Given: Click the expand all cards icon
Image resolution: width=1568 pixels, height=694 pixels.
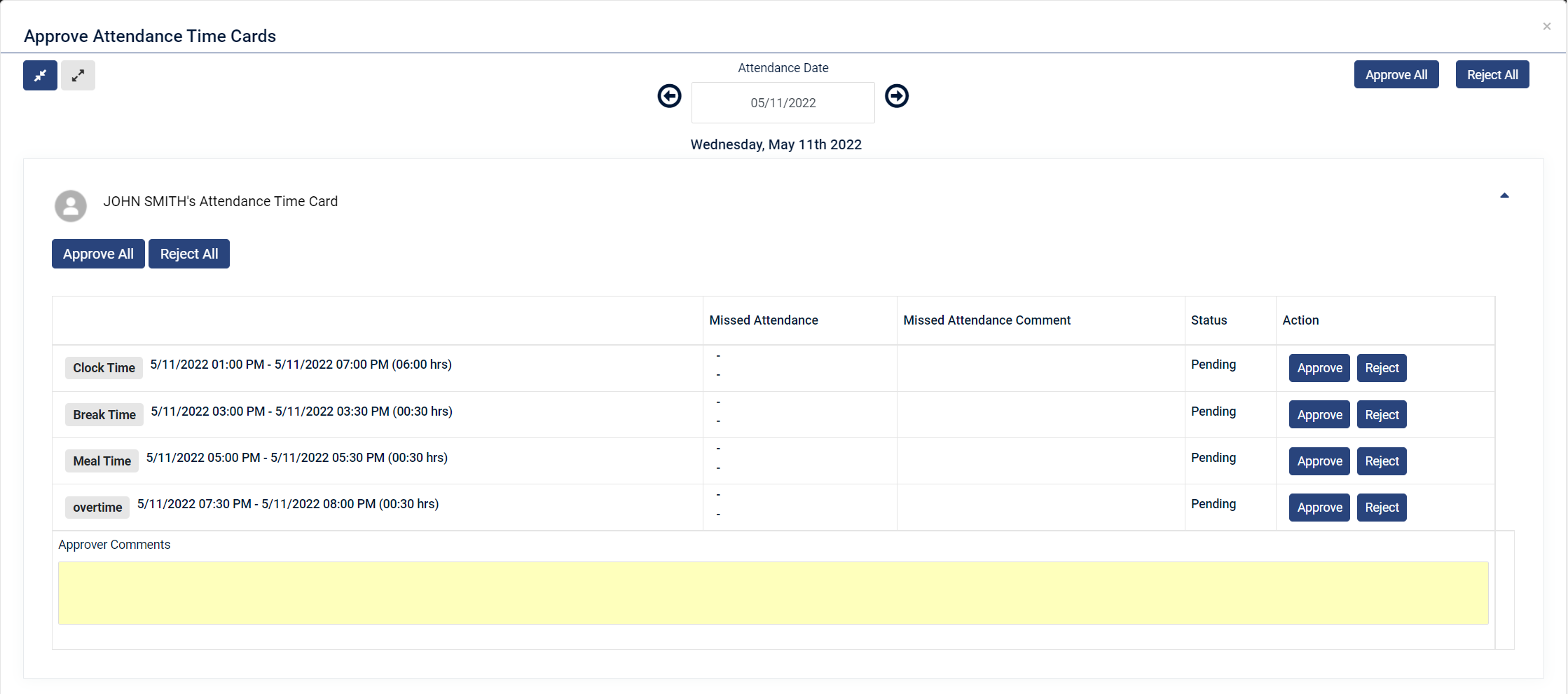Looking at the screenshot, I should coord(78,75).
